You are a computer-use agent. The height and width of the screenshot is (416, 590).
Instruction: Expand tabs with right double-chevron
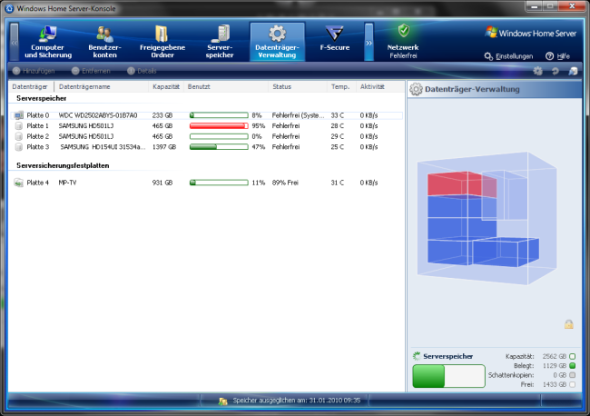(x=369, y=42)
